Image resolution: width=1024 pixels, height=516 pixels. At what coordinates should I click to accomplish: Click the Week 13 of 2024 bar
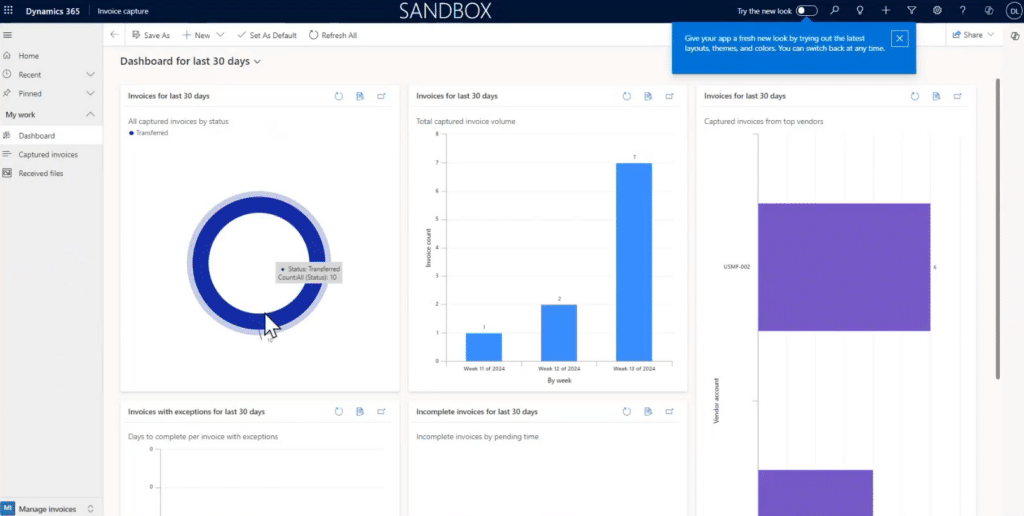point(633,262)
